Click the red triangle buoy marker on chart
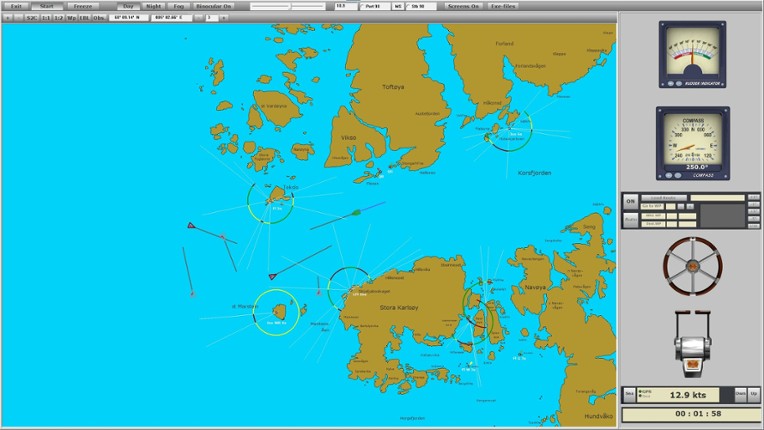The width and height of the screenshot is (764, 430). [x=190, y=226]
